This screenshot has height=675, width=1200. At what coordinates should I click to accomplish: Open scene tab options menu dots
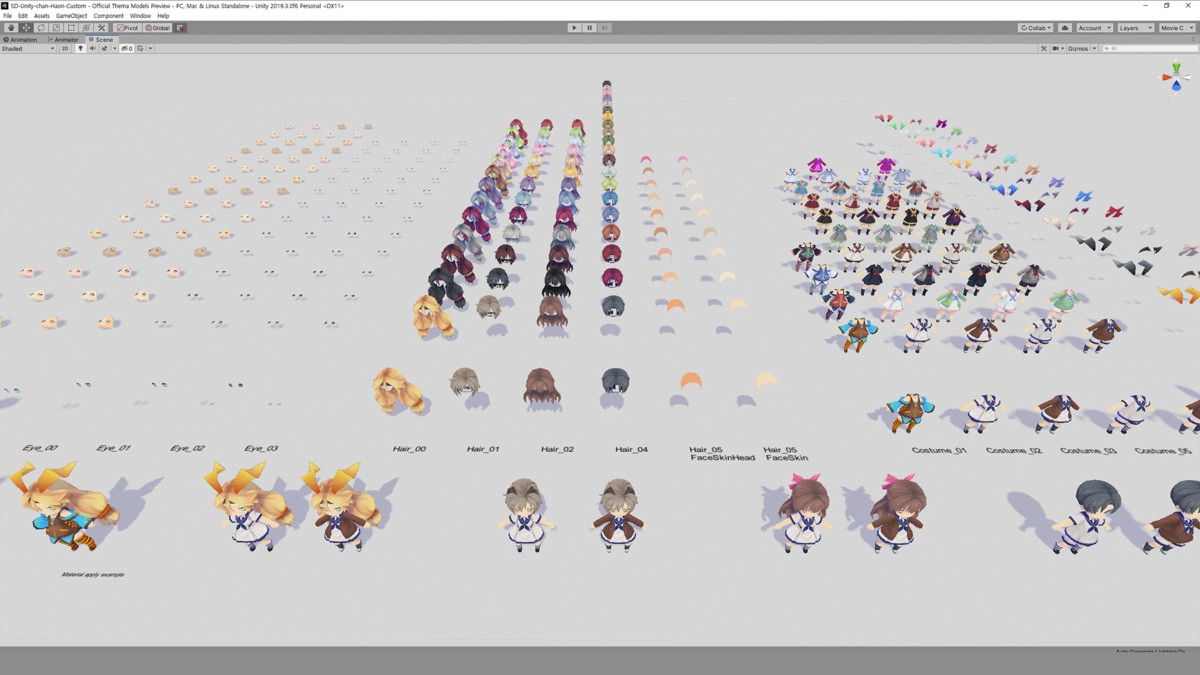1193,39
